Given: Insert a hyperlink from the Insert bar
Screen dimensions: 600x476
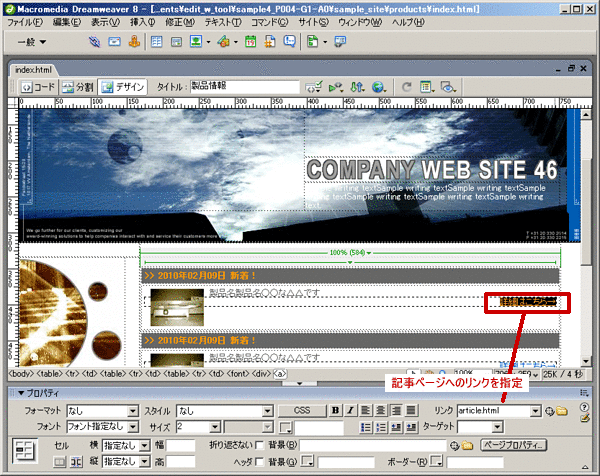Looking at the screenshot, I should [94, 41].
